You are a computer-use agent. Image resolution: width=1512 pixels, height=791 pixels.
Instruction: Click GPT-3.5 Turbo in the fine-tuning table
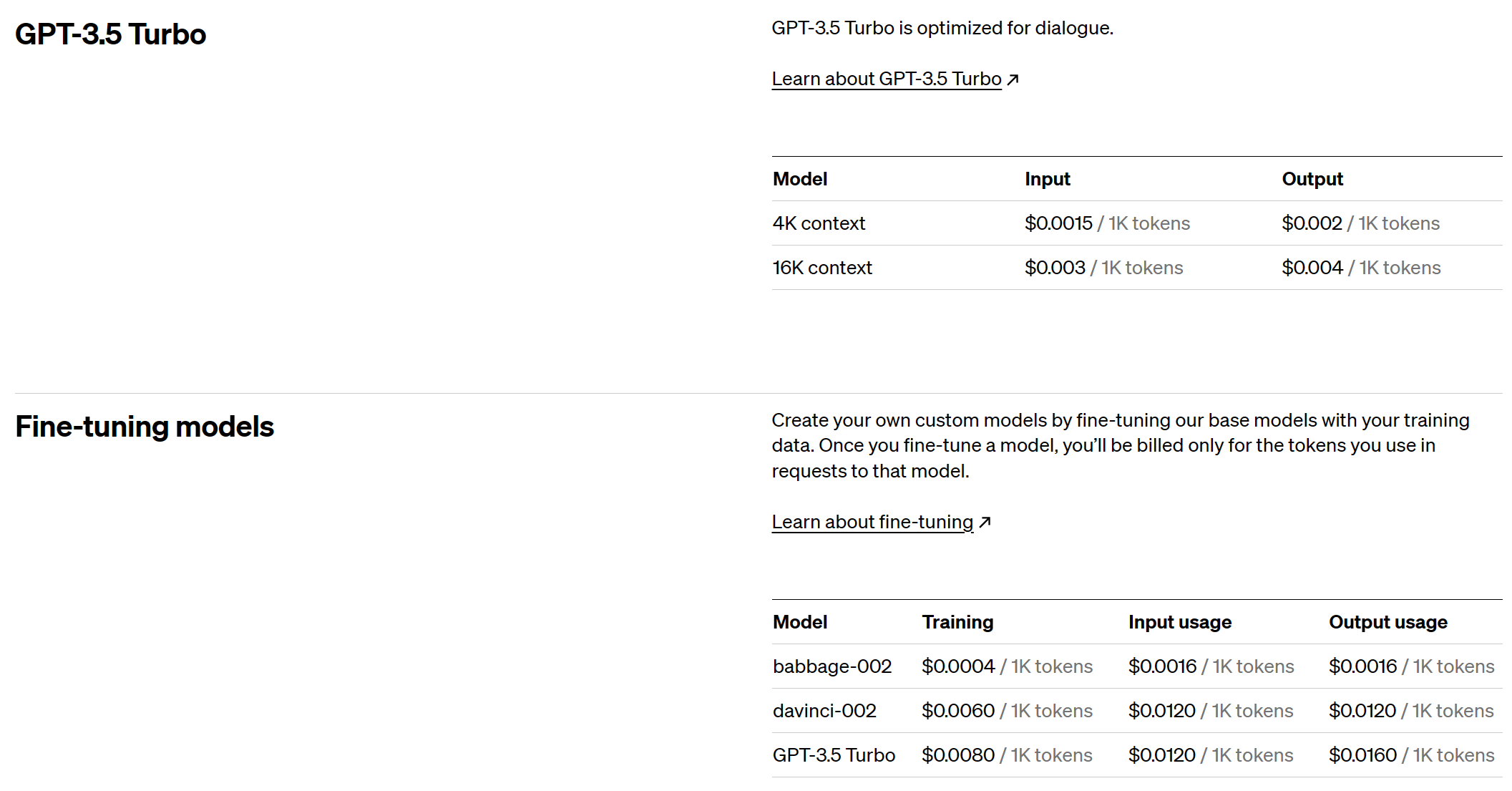[x=834, y=755]
